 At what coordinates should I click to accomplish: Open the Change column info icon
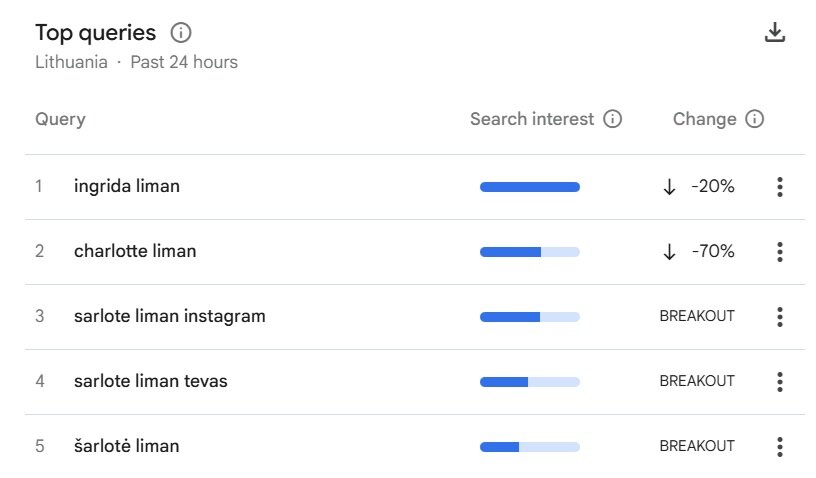coord(754,119)
